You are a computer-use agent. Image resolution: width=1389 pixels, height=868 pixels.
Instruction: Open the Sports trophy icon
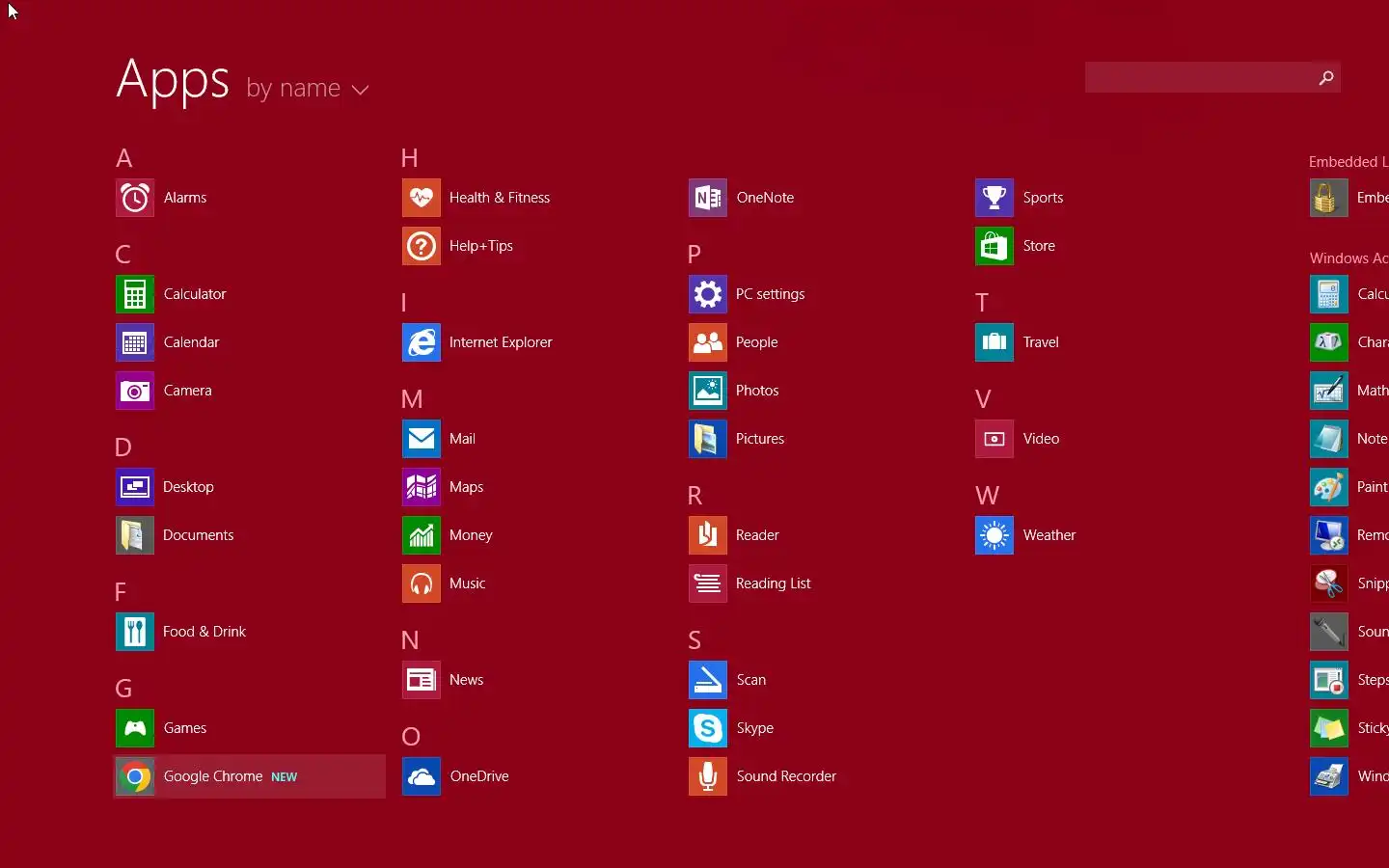(994, 198)
